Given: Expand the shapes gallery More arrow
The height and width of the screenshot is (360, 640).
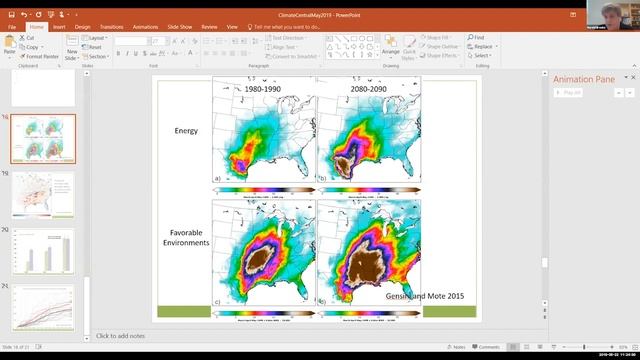Looking at the screenshot, I should click(378, 55).
